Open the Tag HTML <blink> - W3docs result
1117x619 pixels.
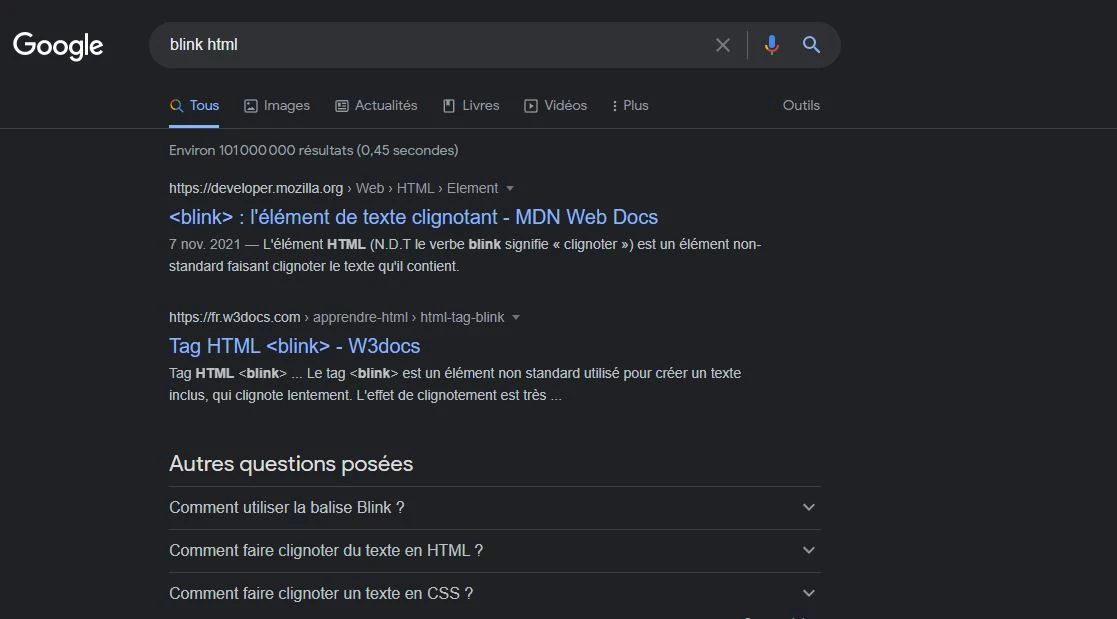(294, 346)
